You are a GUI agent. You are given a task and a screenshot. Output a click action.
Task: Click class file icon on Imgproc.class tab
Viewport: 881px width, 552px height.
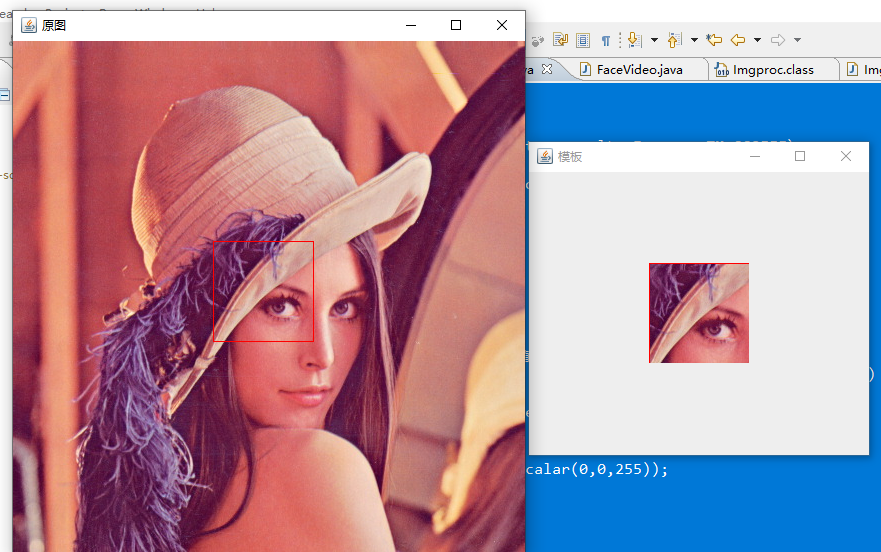(721, 70)
